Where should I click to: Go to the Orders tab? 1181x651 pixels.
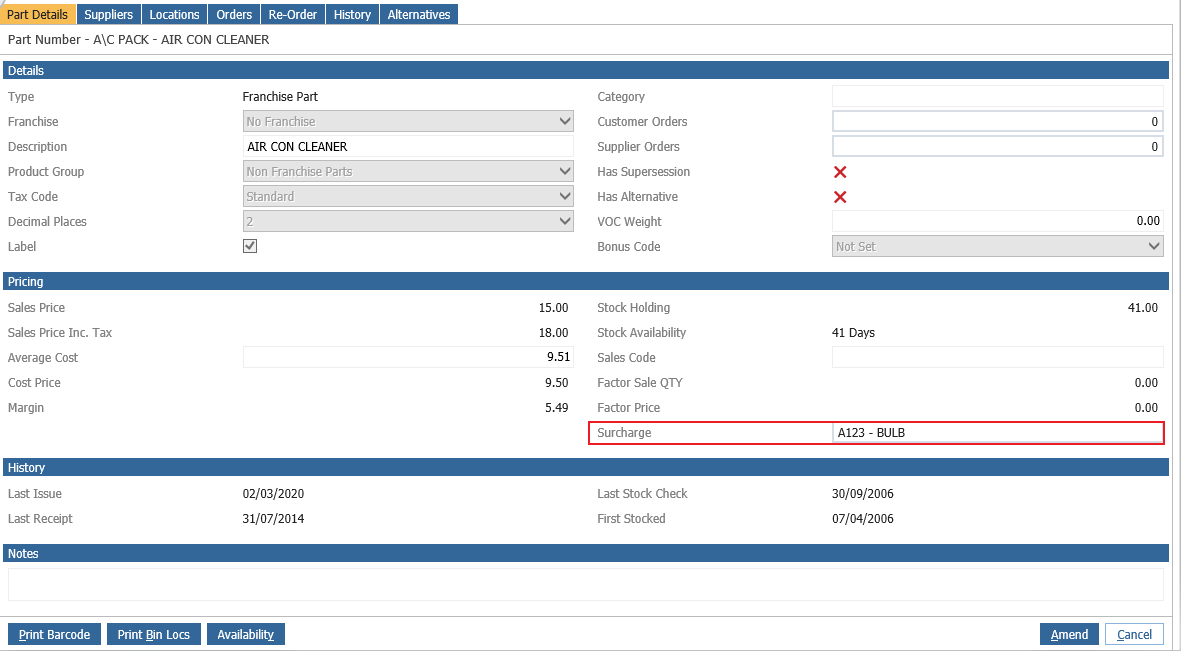click(x=233, y=14)
